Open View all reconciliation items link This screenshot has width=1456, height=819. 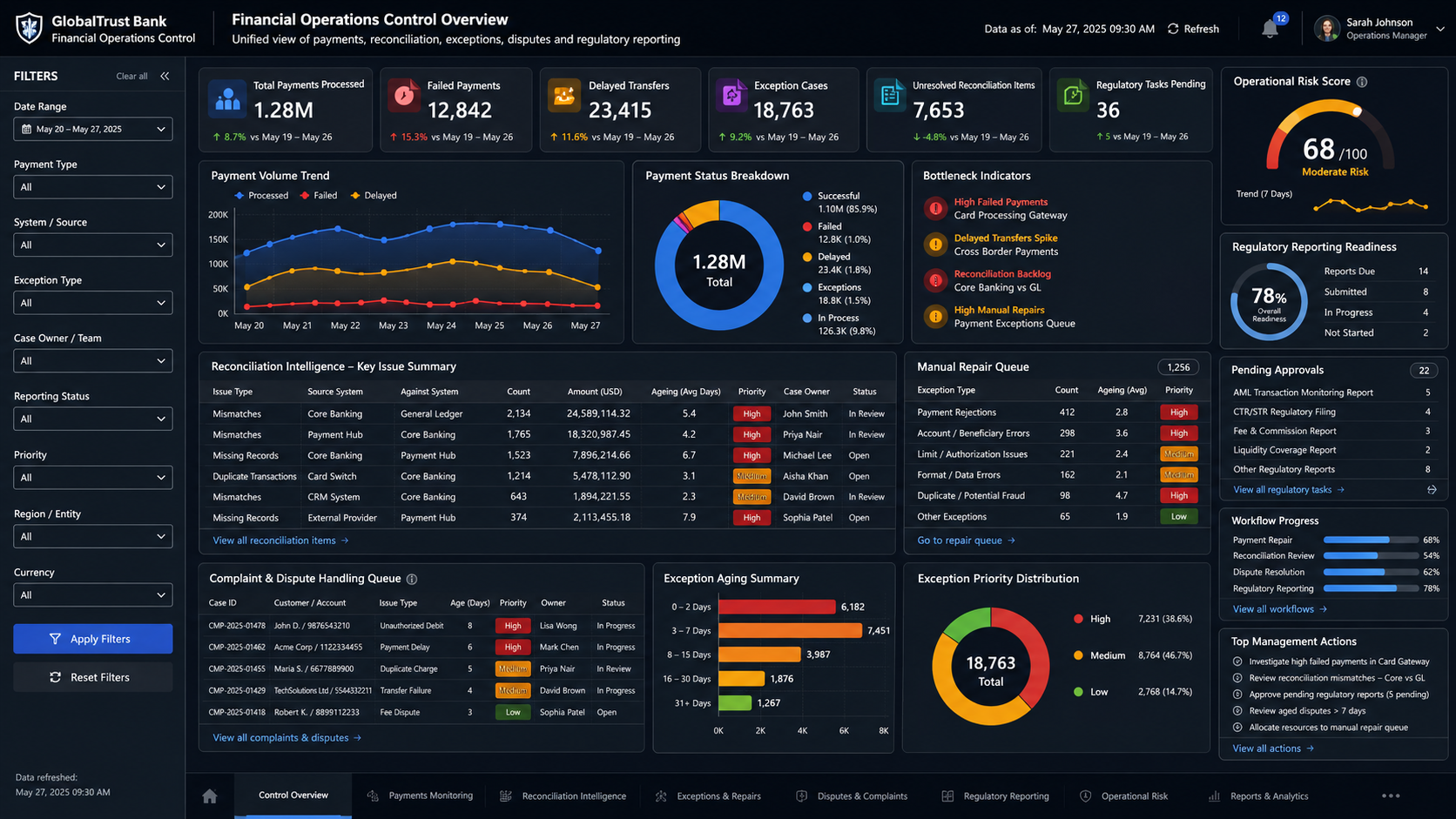tap(280, 540)
